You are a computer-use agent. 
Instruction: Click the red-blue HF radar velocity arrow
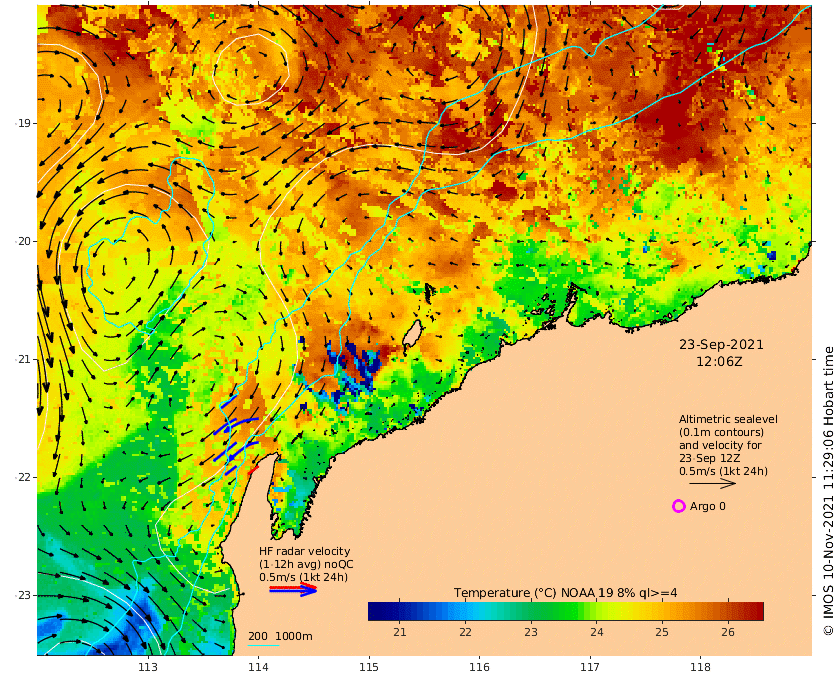pos(293,589)
